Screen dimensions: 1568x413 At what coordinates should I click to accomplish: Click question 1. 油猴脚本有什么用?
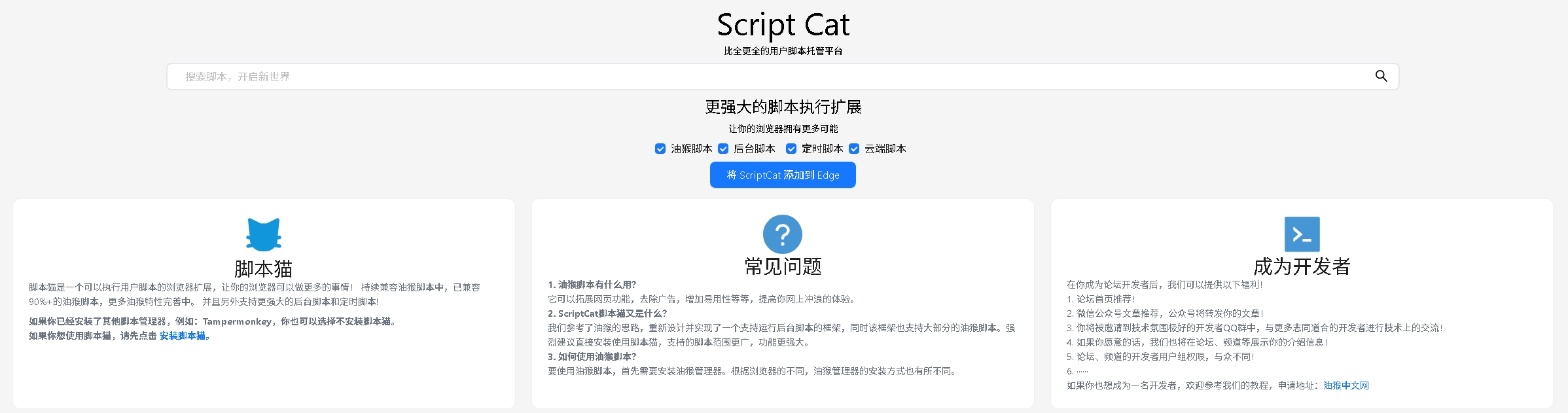coord(592,285)
